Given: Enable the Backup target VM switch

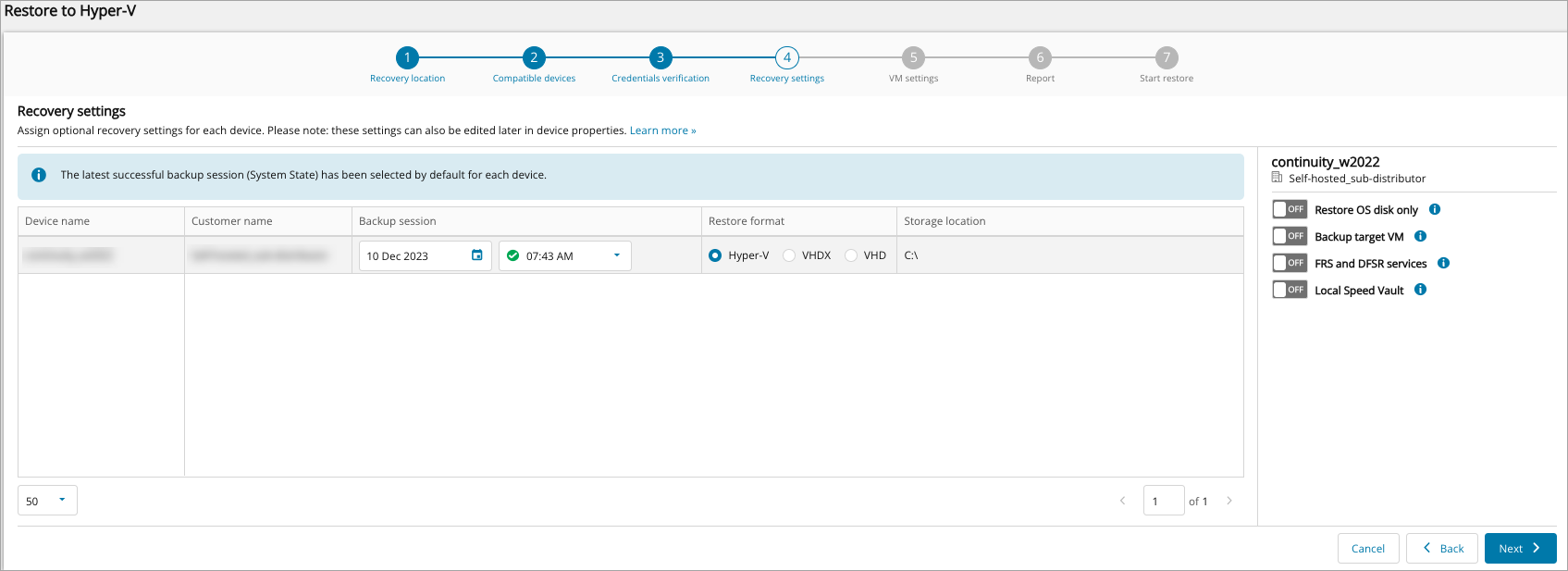Looking at the screenshot, I should 1289,236.
